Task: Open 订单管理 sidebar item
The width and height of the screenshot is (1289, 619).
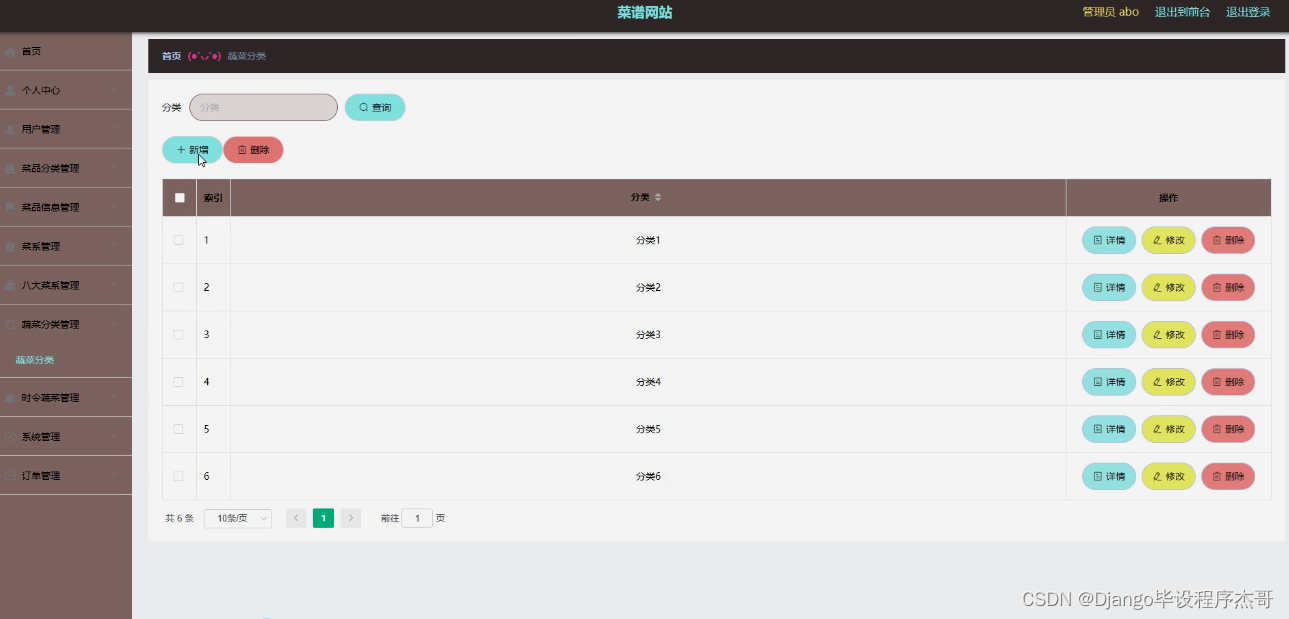Action: 65,476
